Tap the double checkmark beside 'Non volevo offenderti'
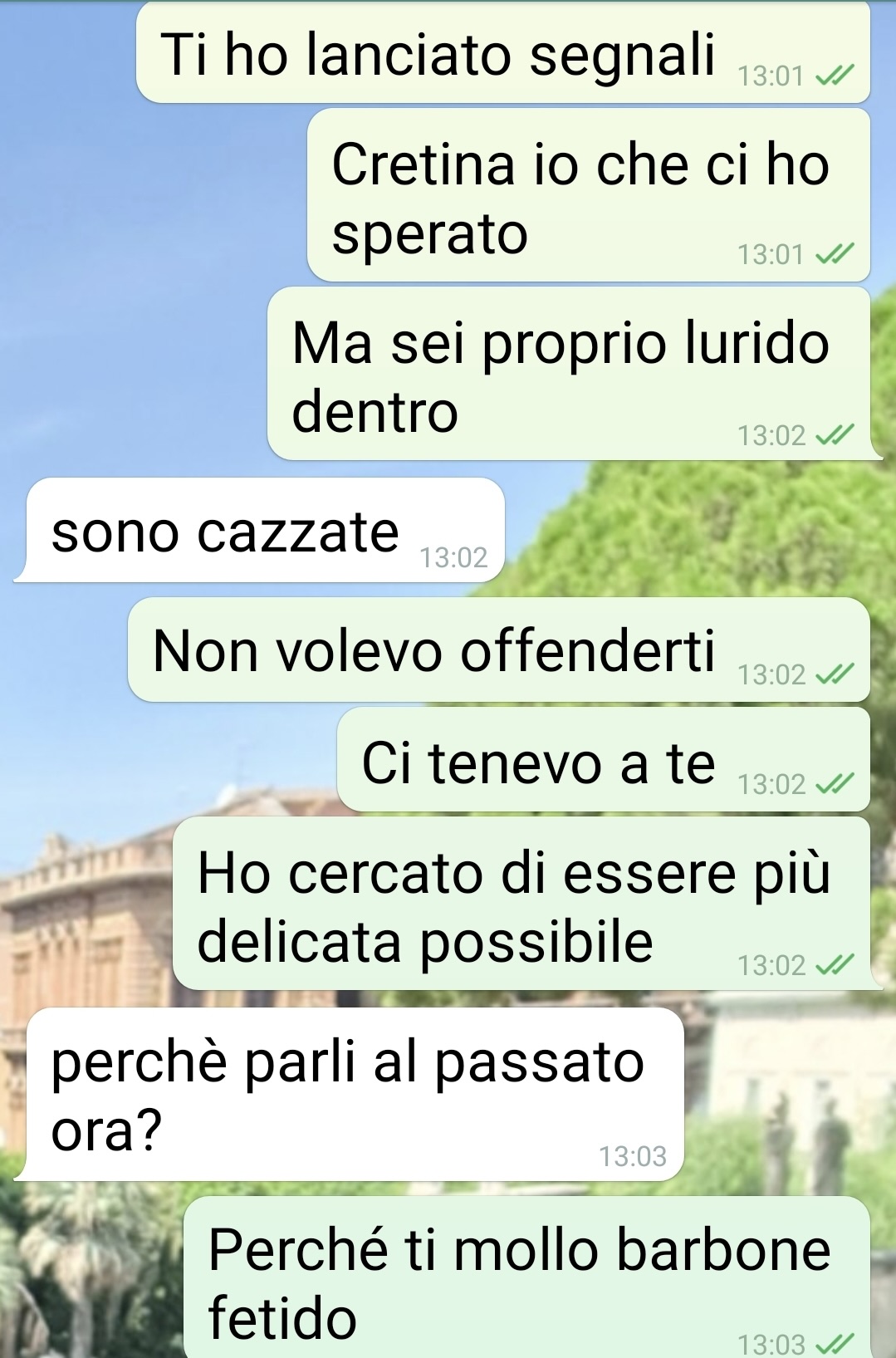 [834, 674]
